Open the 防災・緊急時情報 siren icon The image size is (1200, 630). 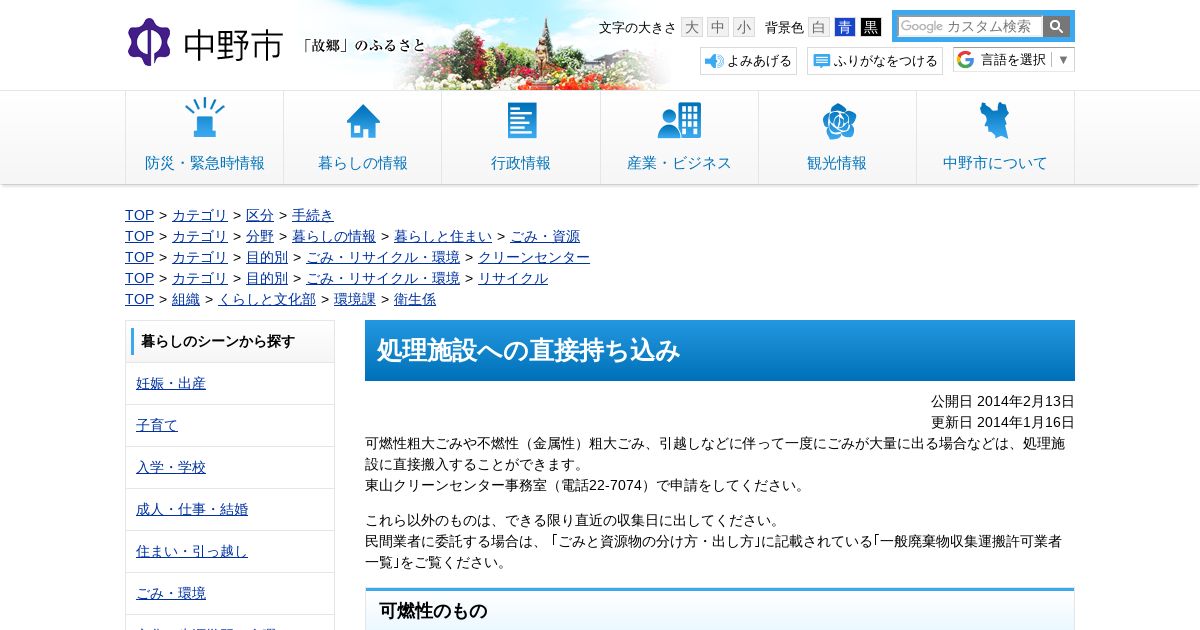point(205,118)
